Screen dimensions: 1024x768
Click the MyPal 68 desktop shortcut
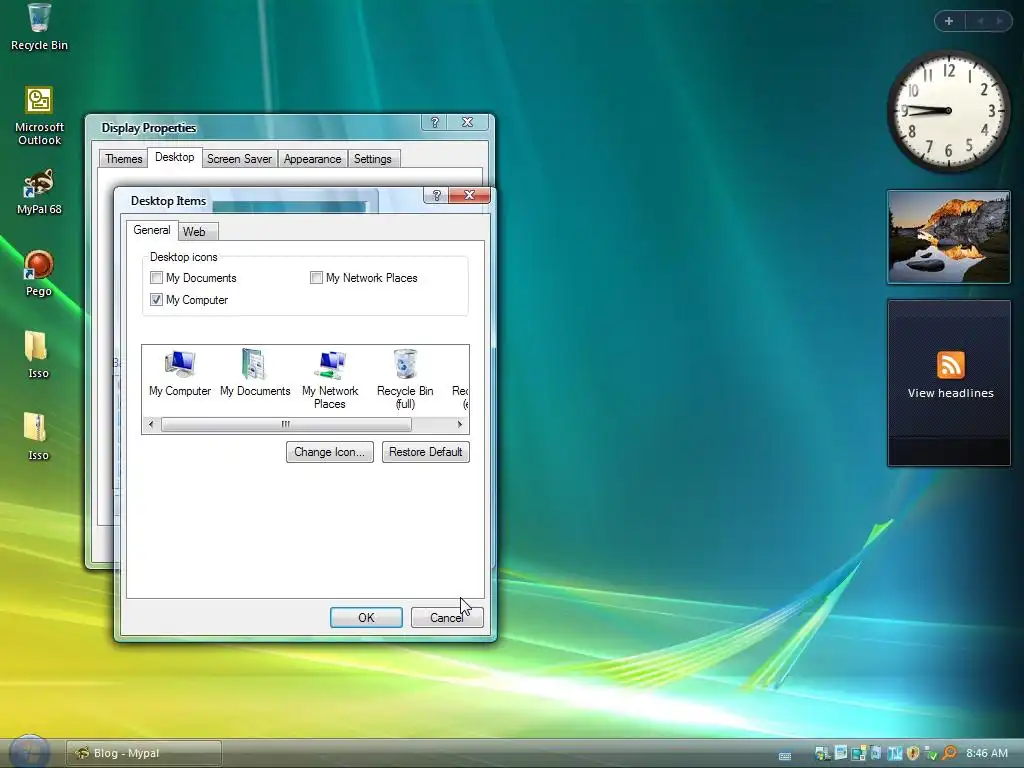(x=39, y=191)
